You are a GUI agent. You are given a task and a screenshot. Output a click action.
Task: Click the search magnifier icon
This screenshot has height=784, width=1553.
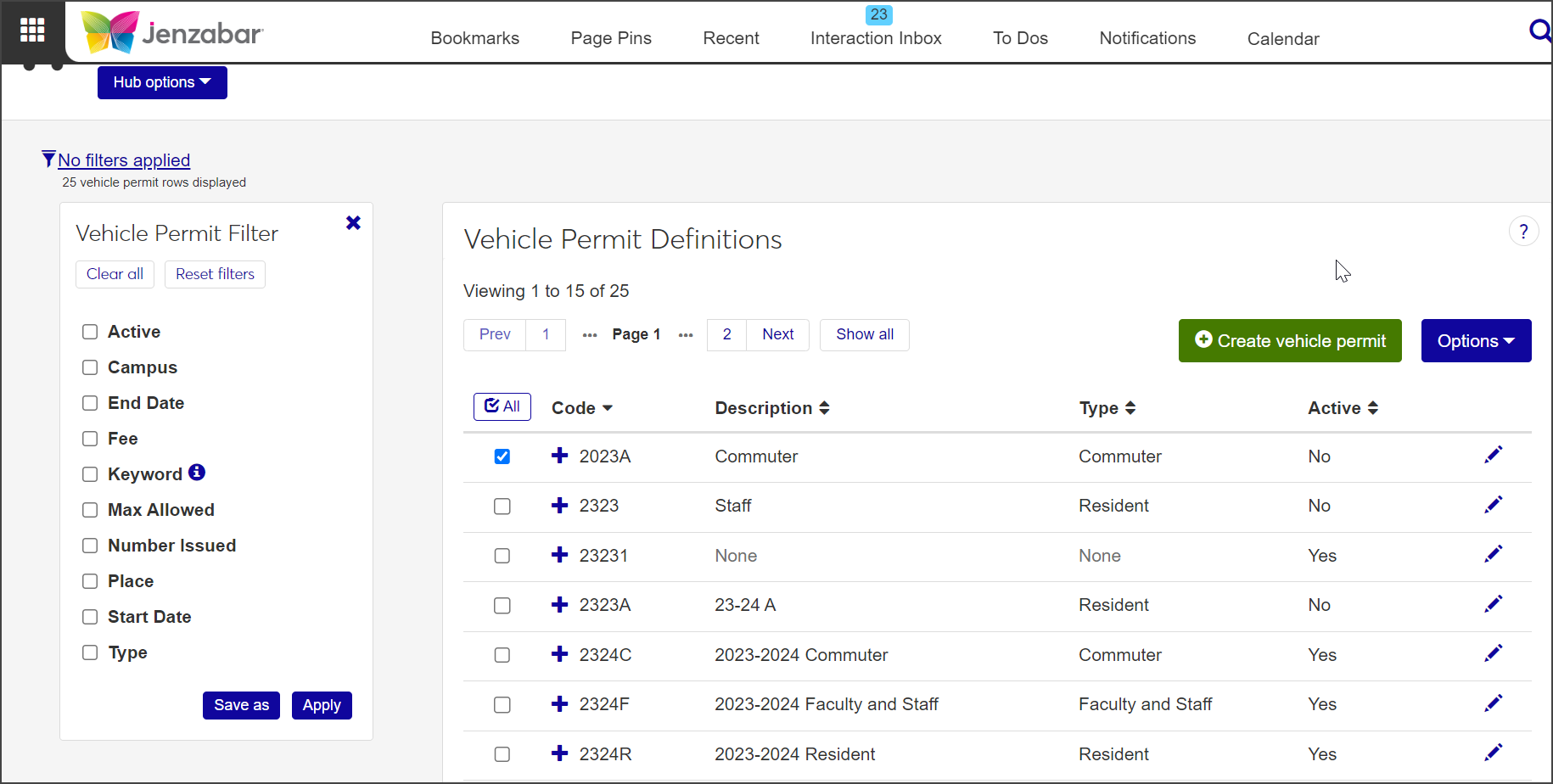pos(1539,31)
